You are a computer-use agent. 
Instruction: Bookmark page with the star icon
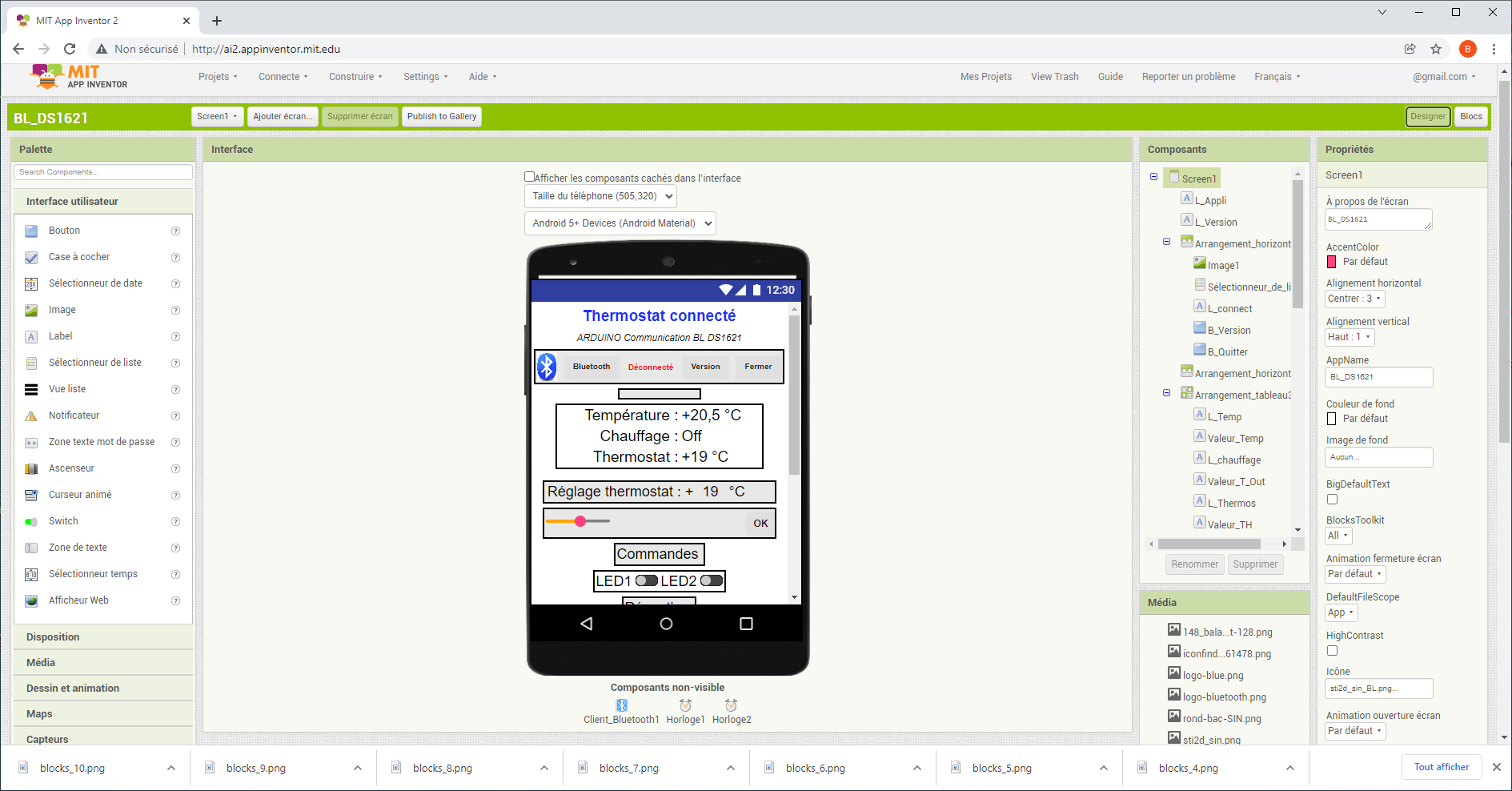point(1436,49)
